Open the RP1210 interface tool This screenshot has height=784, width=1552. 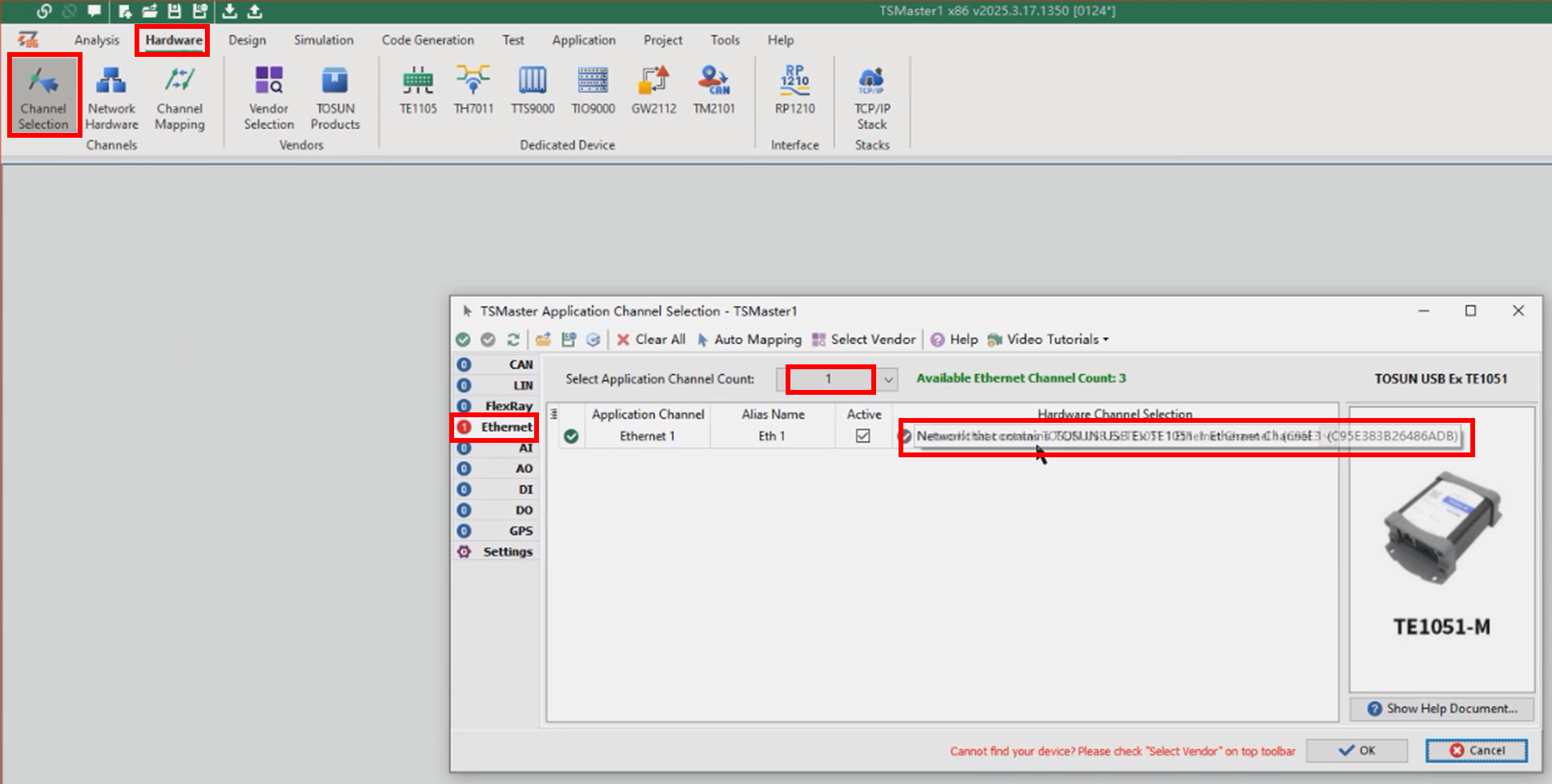point(794,90)
